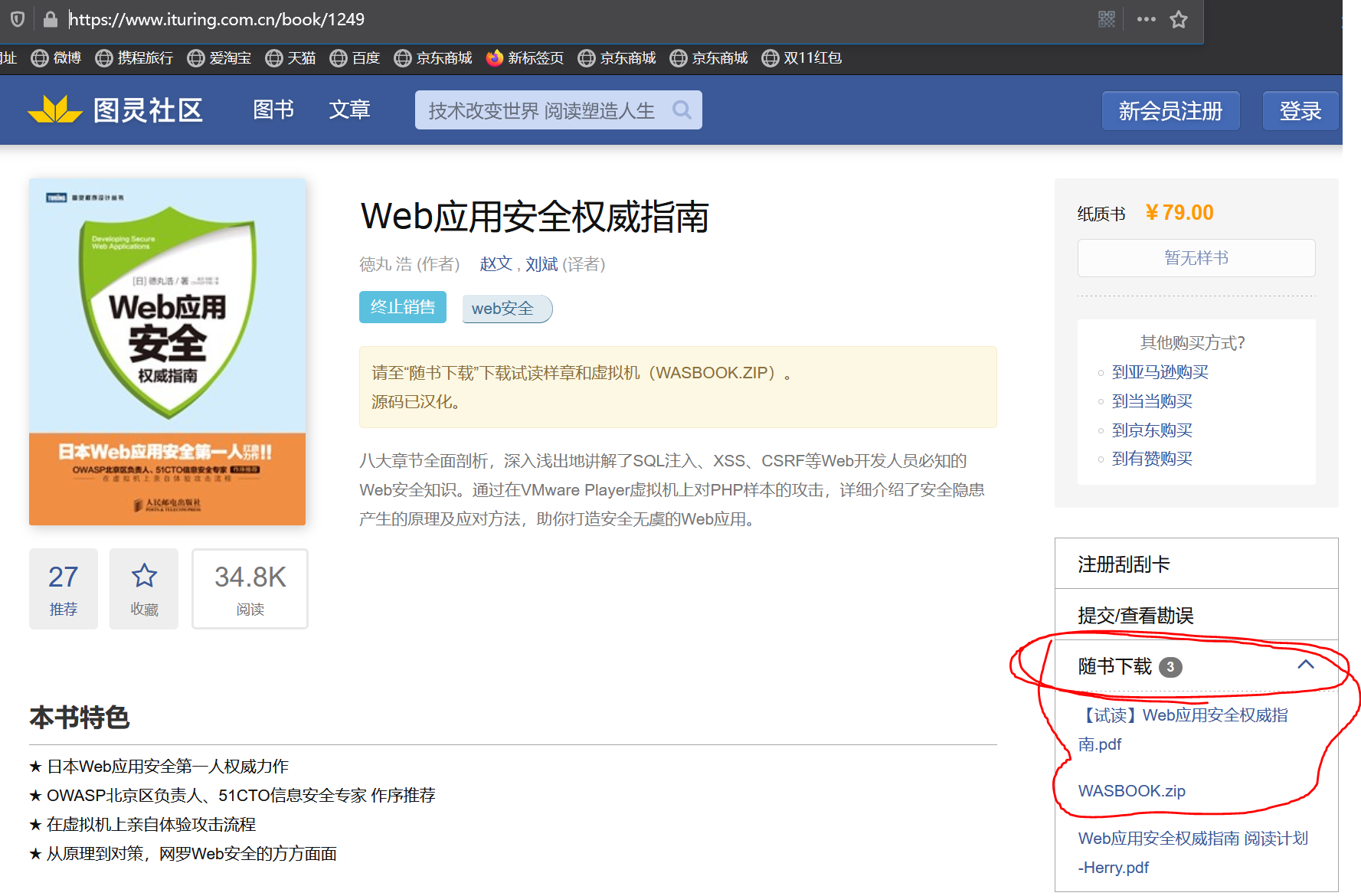Select the 图书 navigation item
This screenshot has height=896, width=1361.
click(x=273, y=110)
